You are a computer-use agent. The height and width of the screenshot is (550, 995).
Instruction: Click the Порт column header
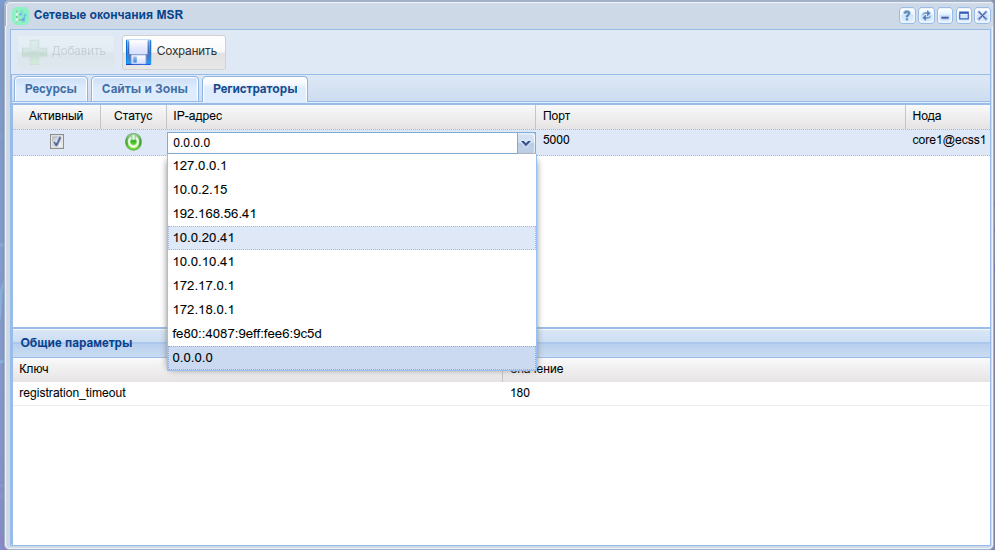point(720,116)
